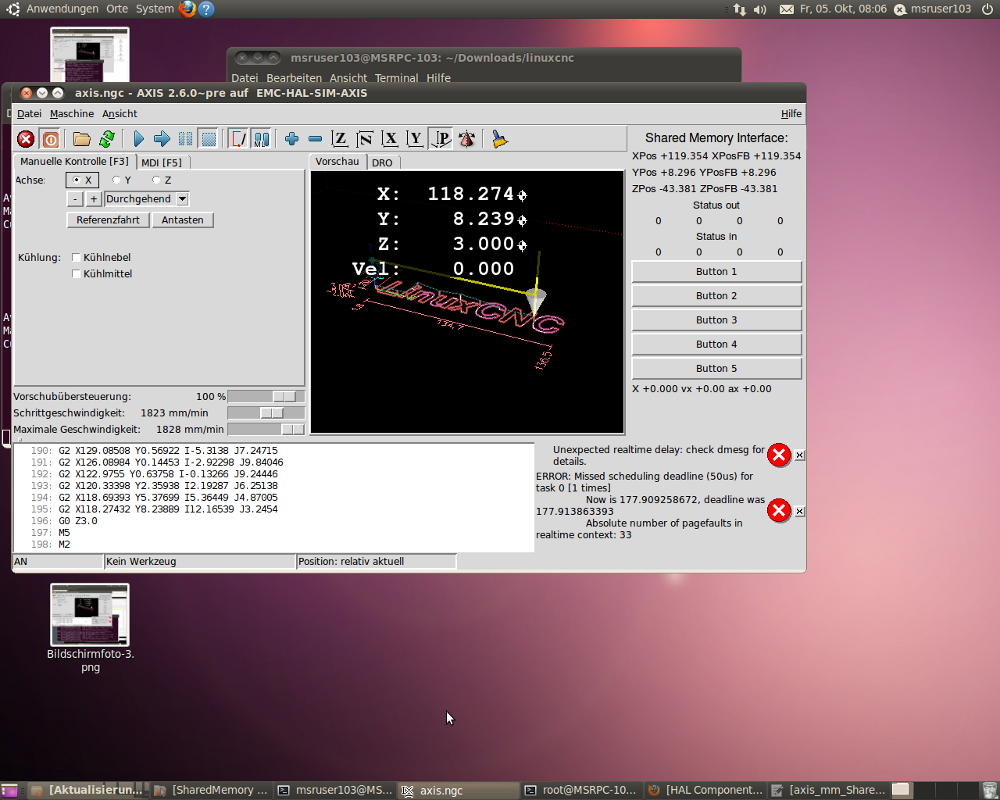Viewport: 1000px width, 800px height.
Task: Open Durchgehend jog increment dropdown
Action: point(182,199)
